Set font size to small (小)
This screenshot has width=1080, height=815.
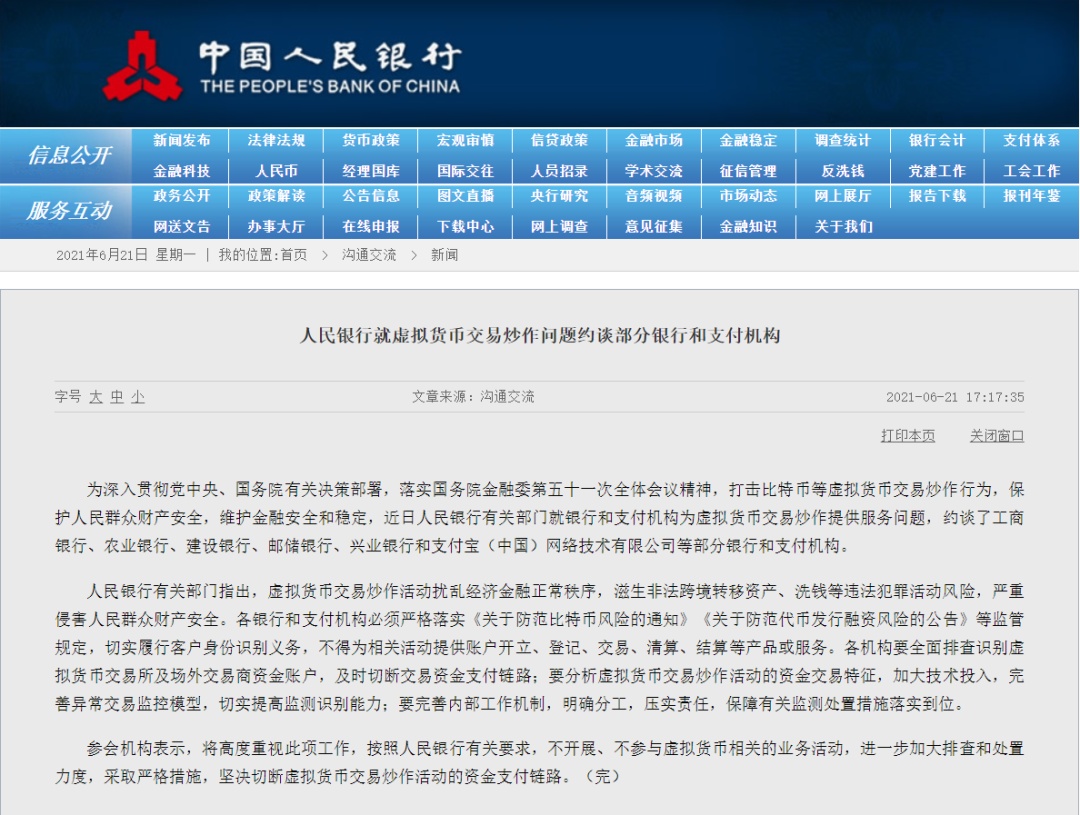(x=138, y=397)
